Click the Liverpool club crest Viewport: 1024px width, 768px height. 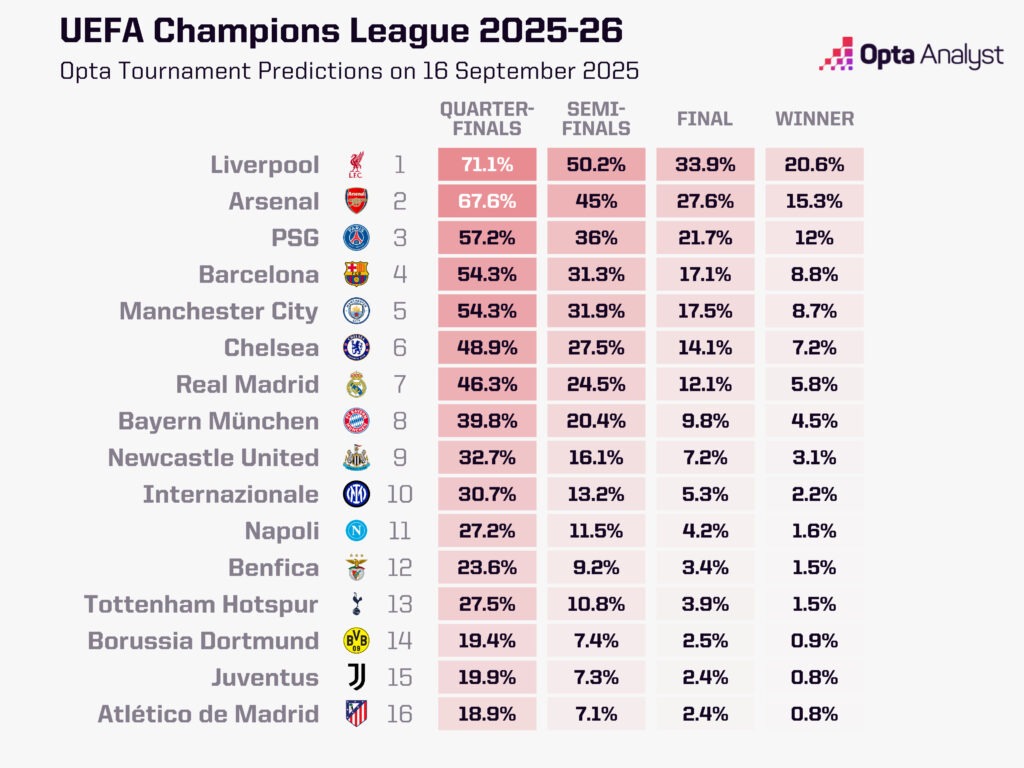[356, 165]
